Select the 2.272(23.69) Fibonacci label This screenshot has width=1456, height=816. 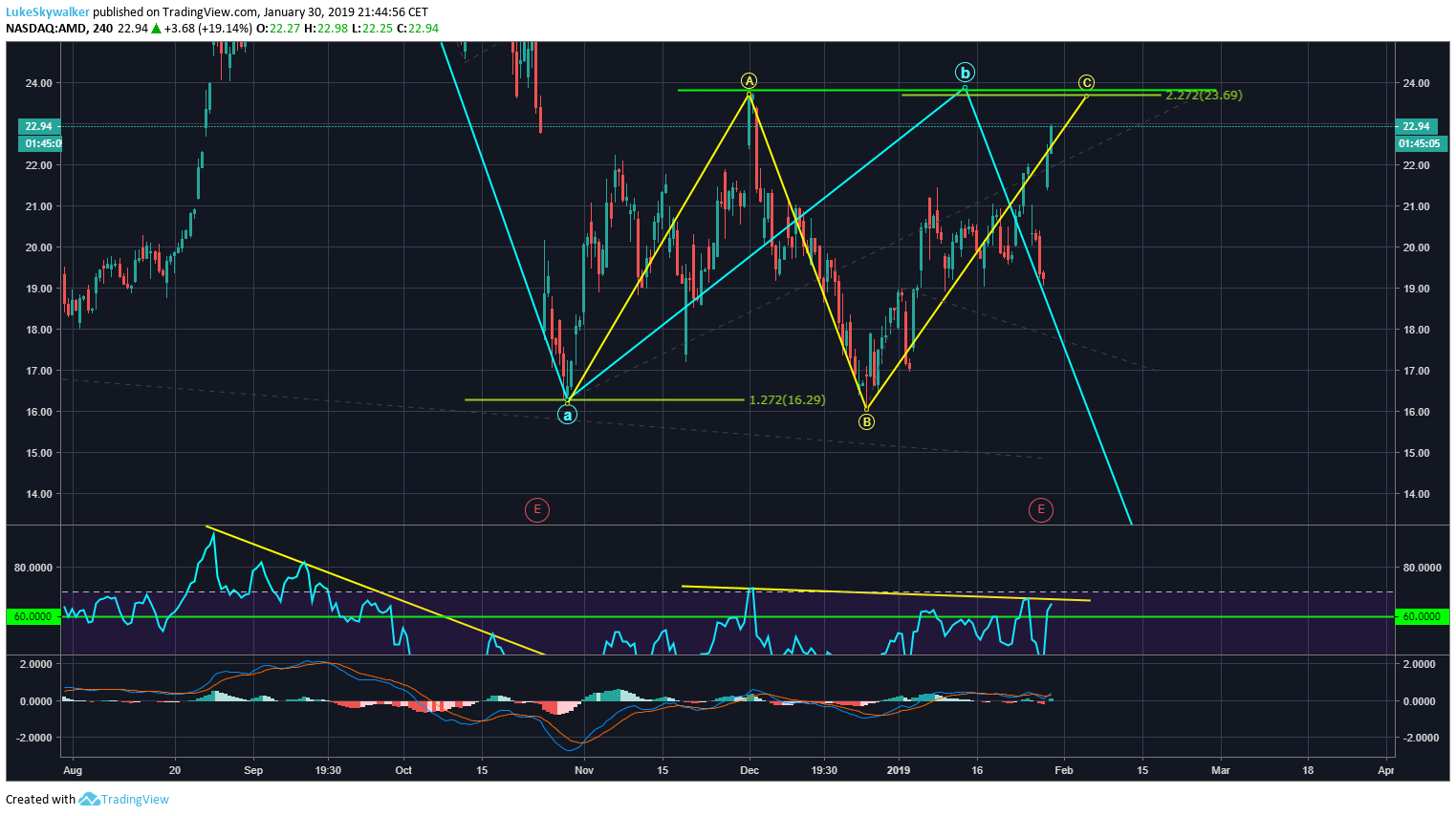pos(1204,96)
